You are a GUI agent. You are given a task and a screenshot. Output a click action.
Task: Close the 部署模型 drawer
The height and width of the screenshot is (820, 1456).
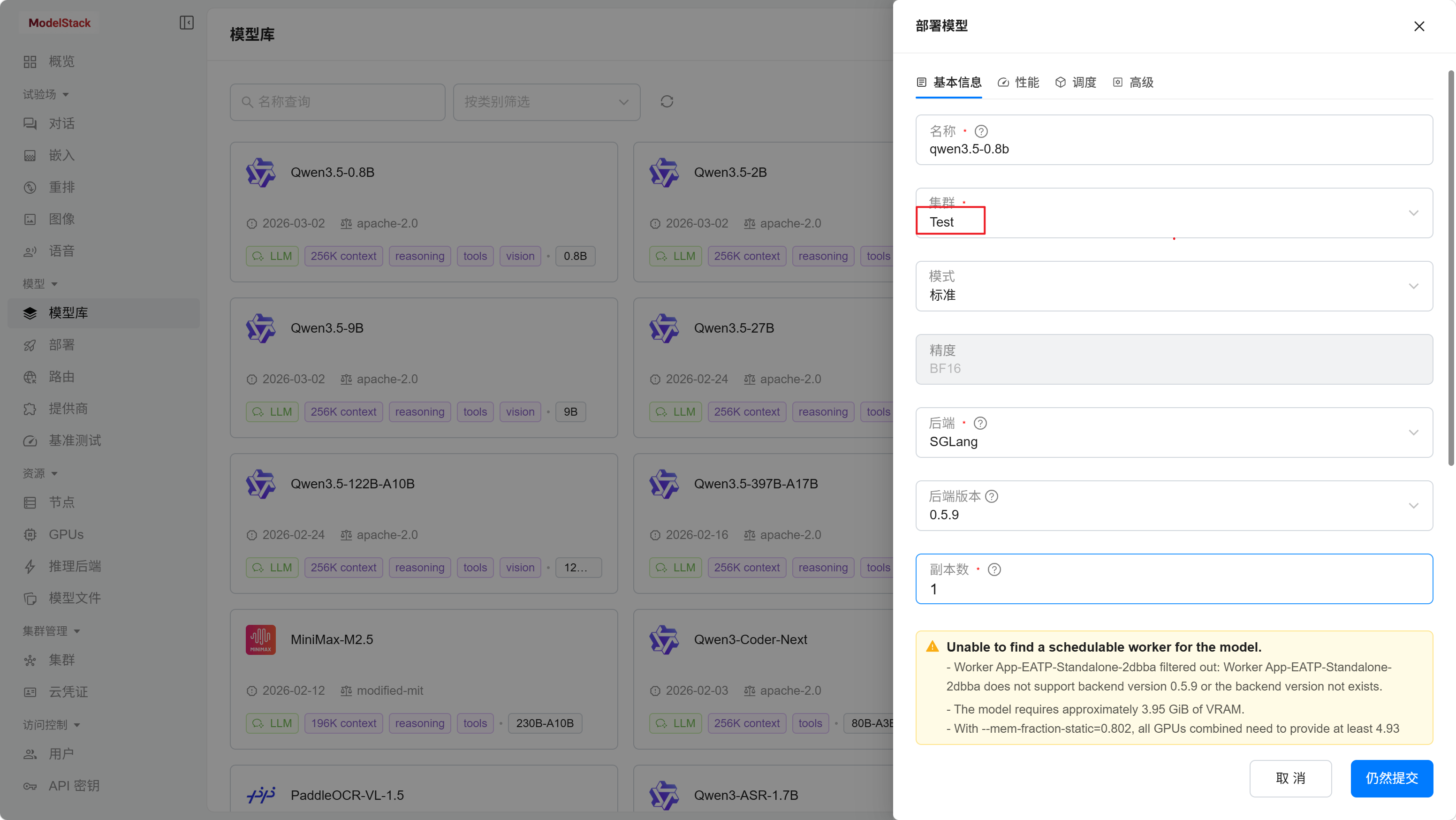1419,27
